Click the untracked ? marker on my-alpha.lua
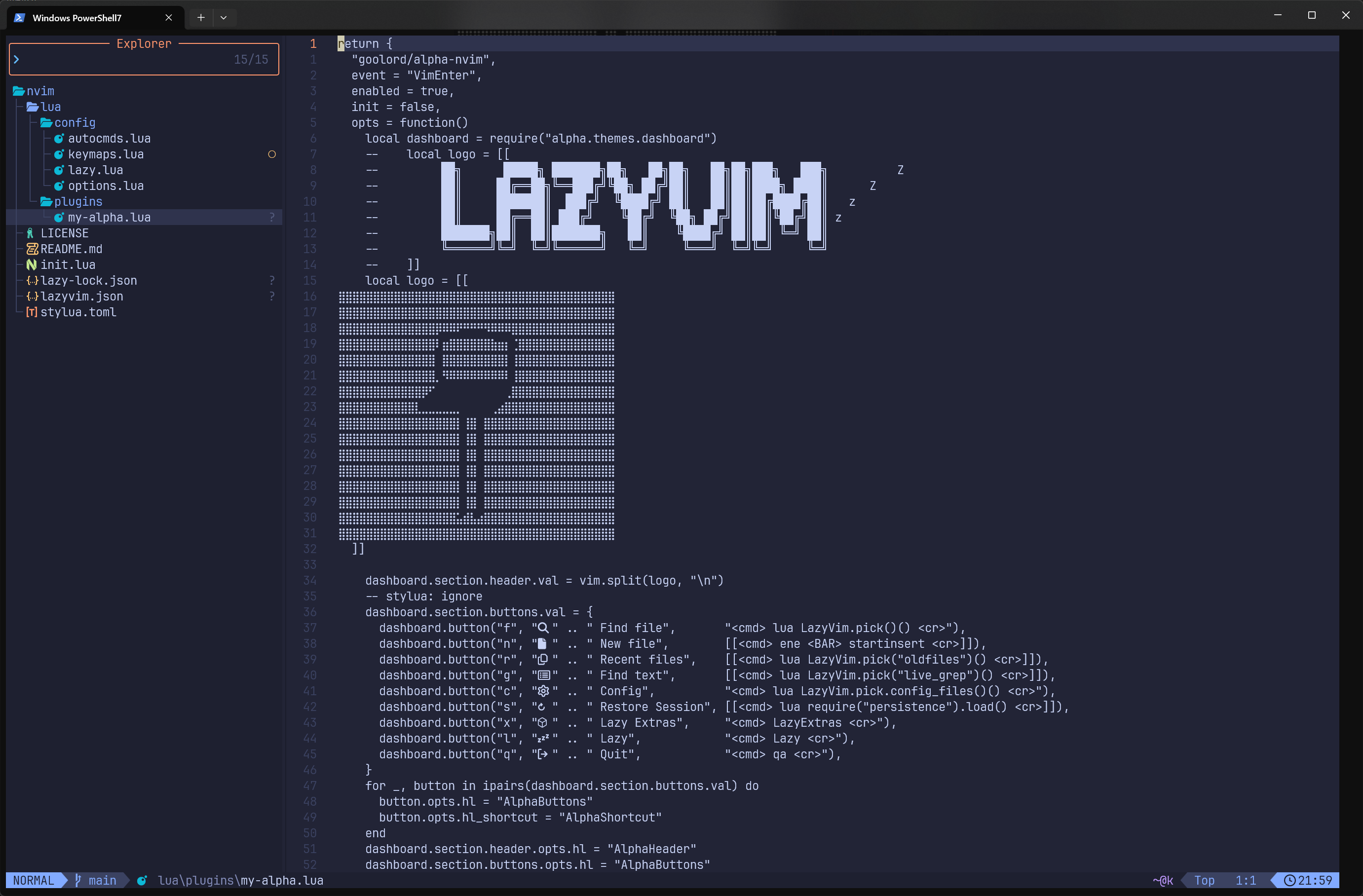 pos(272,218)
